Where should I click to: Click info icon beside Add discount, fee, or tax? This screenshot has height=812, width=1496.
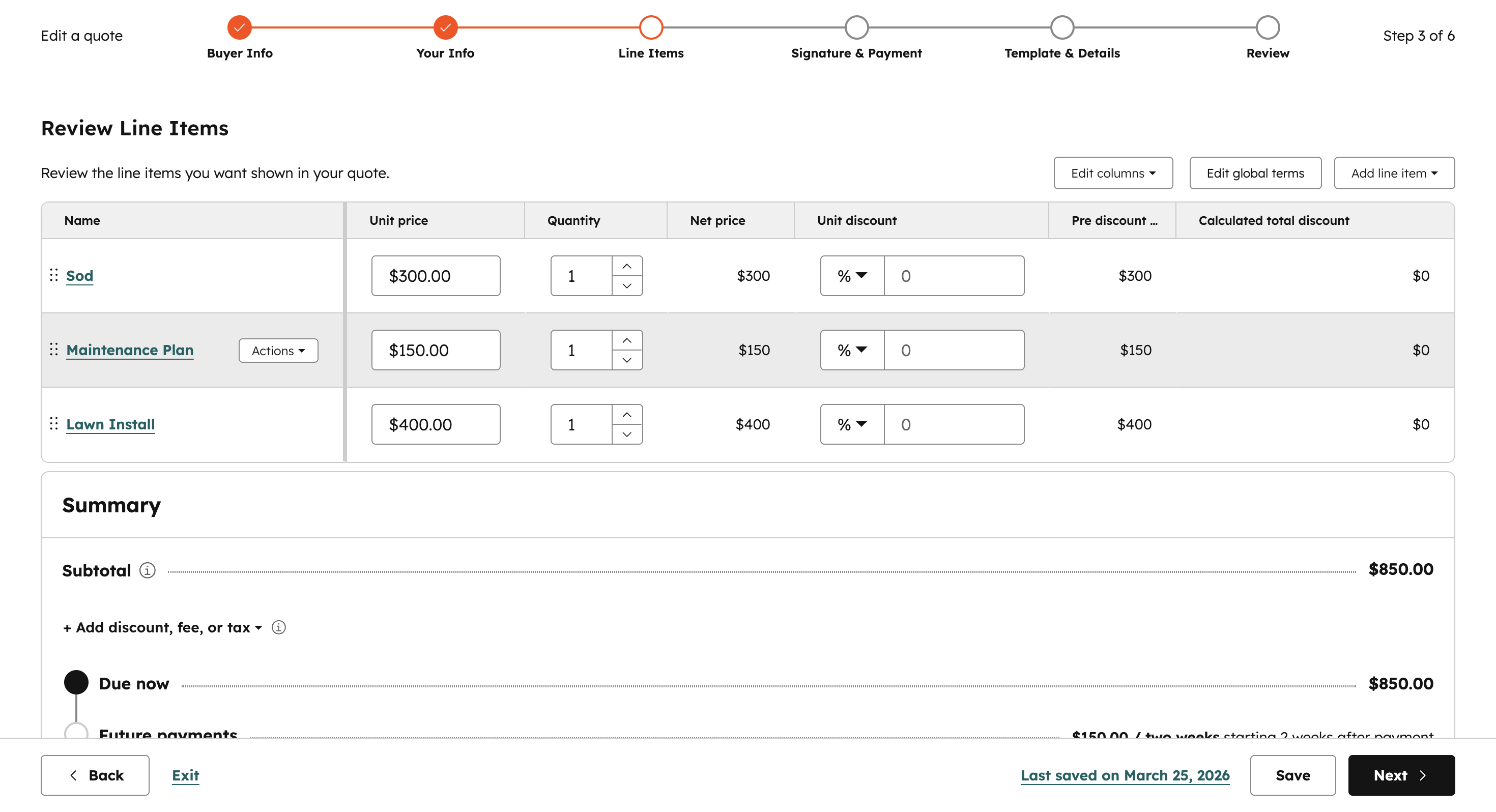[x=279, y=627]
